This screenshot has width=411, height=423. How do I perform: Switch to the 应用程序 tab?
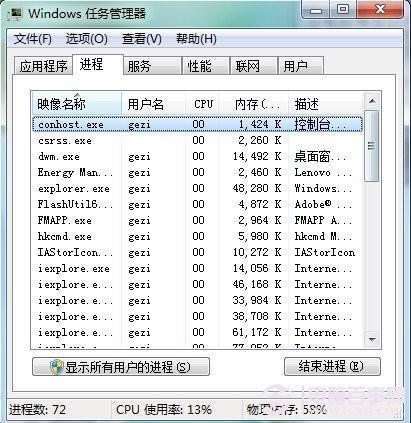(43, 66)
